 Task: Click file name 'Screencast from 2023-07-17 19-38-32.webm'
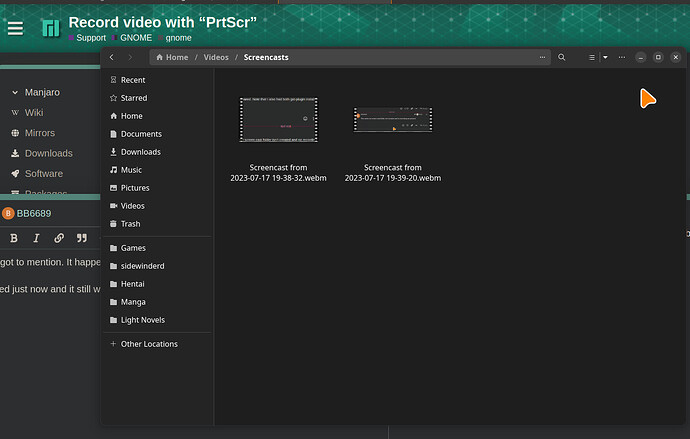click(279, 173)
